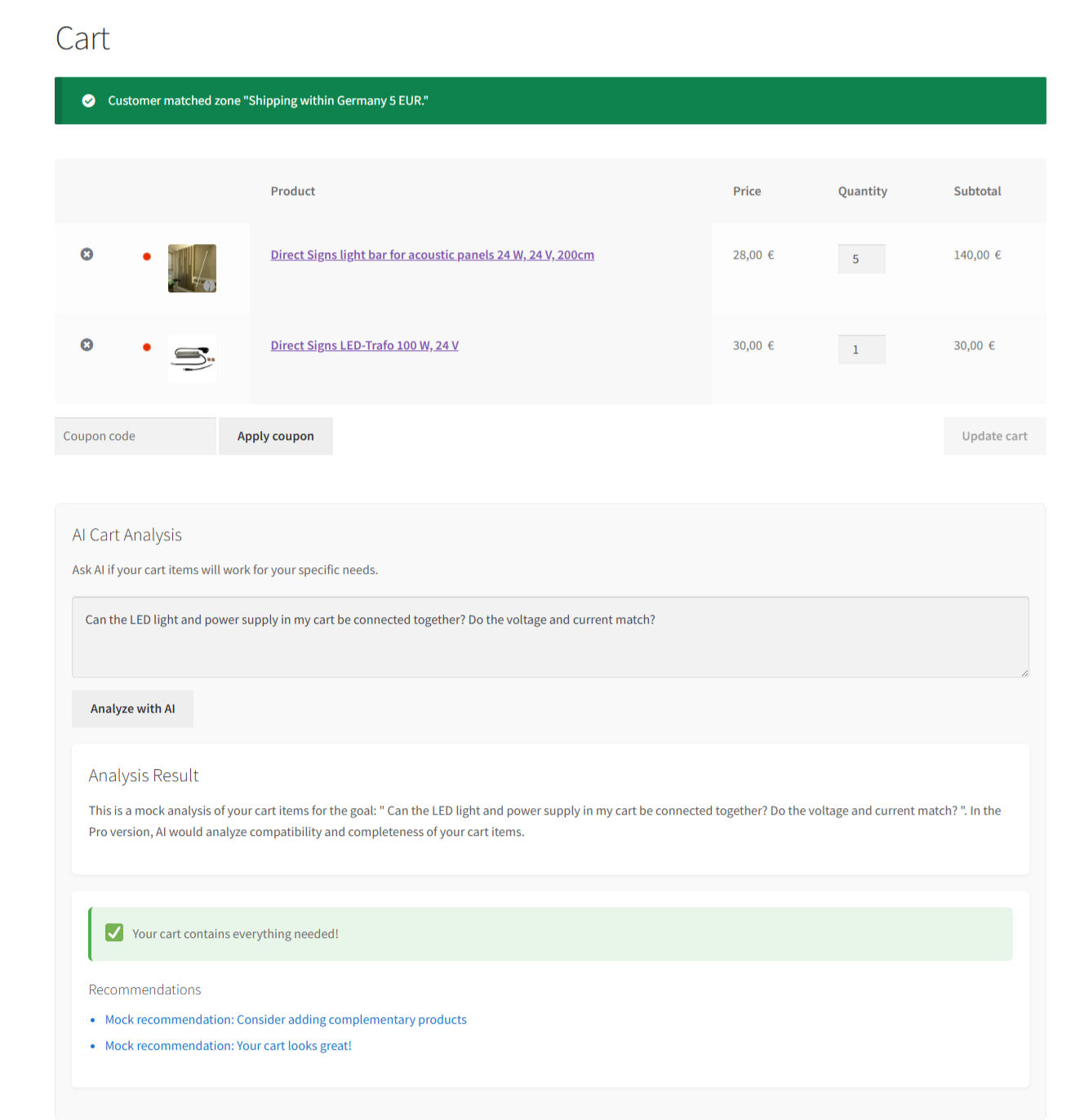
Task: Click the red dot in LED-Trafo row
Action: [x=147, y=347]
